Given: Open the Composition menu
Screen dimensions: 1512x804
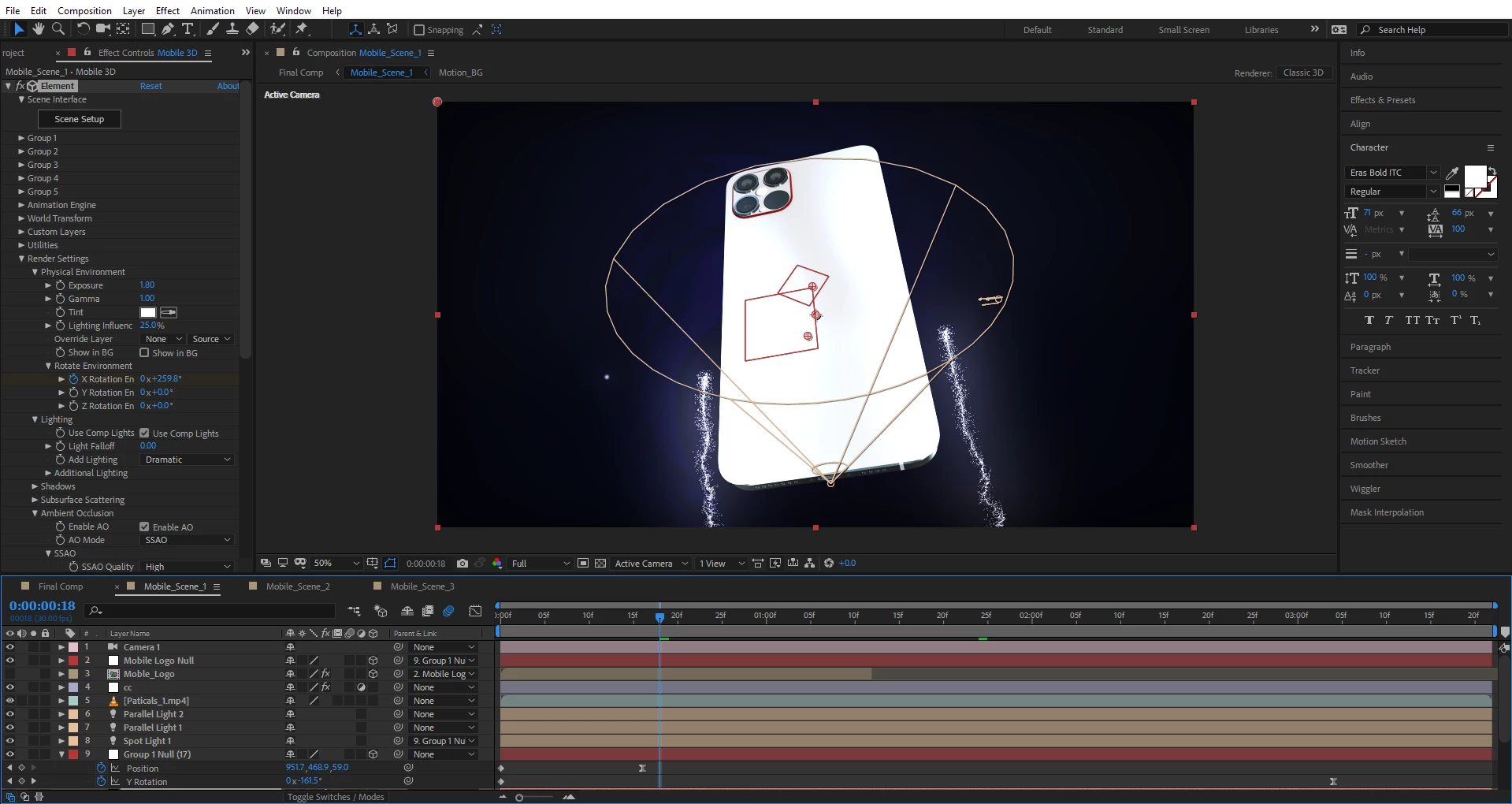Looking at the screenshot, I should click(x=84, y=10).
